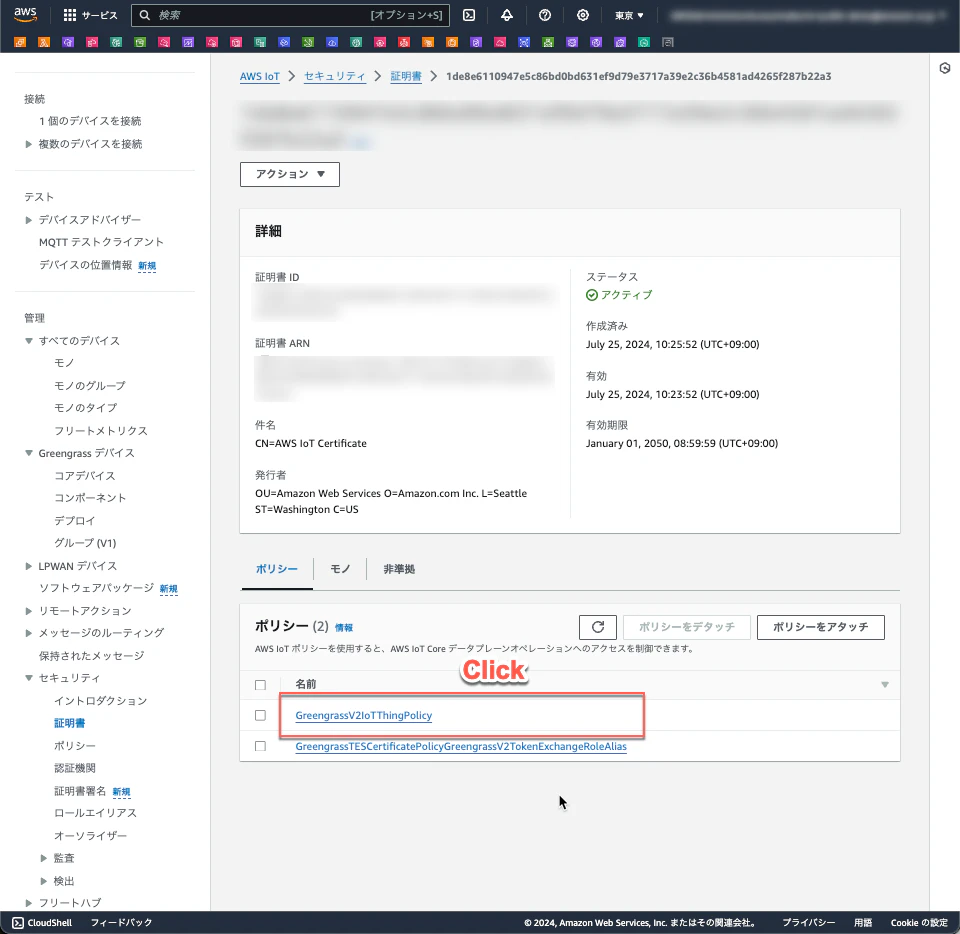Viewport: 960px width, 934px height.
Task: Open the settings gear in header
Action: pyautogui.click(x=583, y=15)
